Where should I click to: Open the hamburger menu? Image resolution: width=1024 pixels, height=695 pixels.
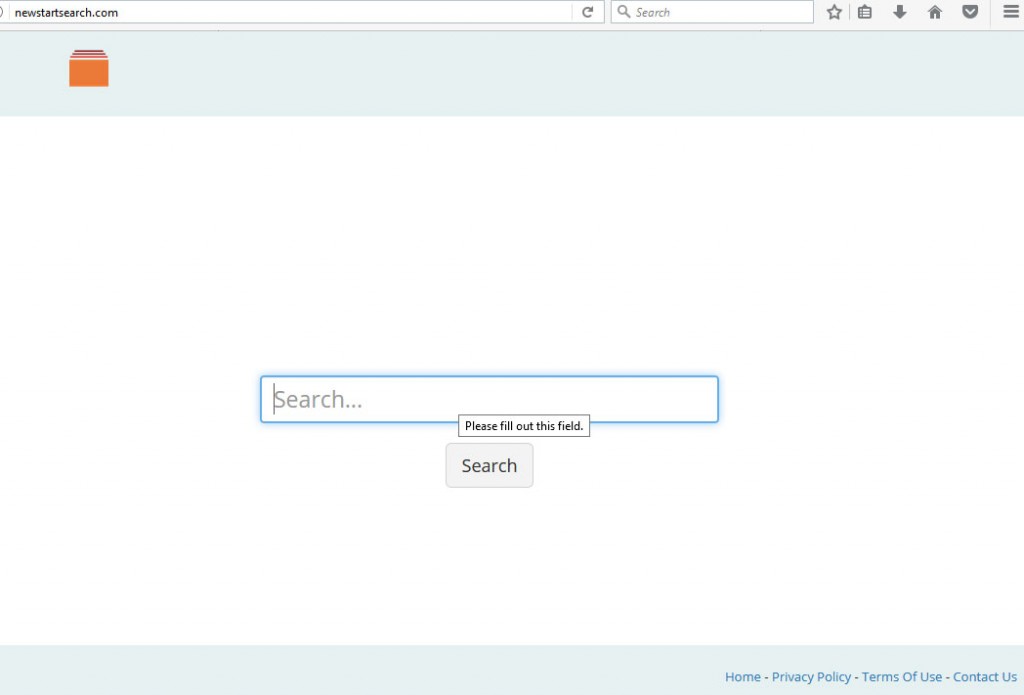1011,12
